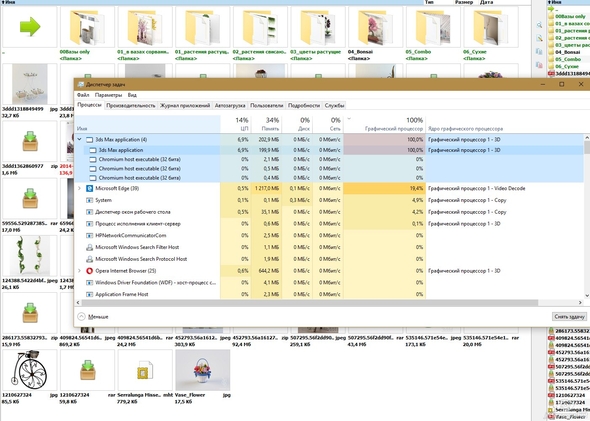Select the Opera Internet Browser process icon

[x=90, y=271]
